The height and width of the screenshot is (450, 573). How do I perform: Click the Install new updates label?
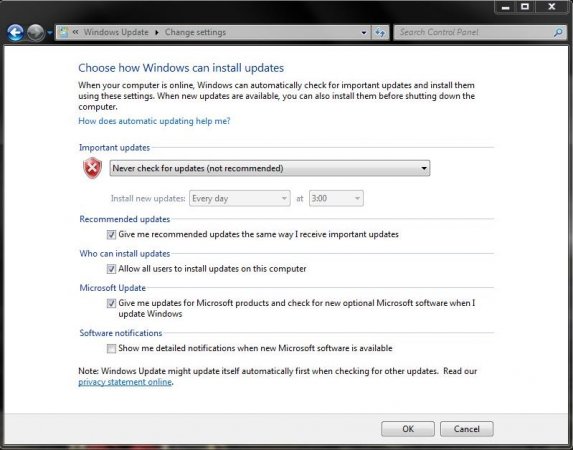tap(148, 198)
